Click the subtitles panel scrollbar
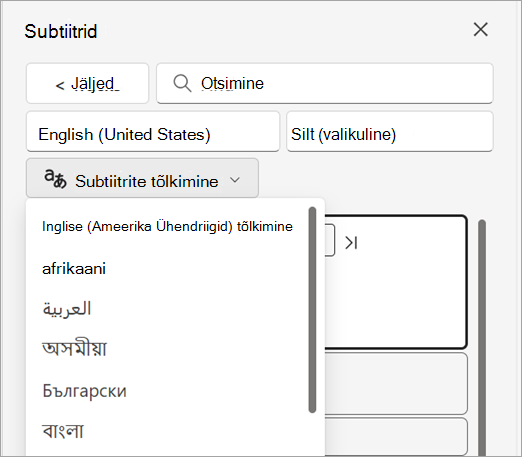This screenshot has height=457, width=522. 482,337
